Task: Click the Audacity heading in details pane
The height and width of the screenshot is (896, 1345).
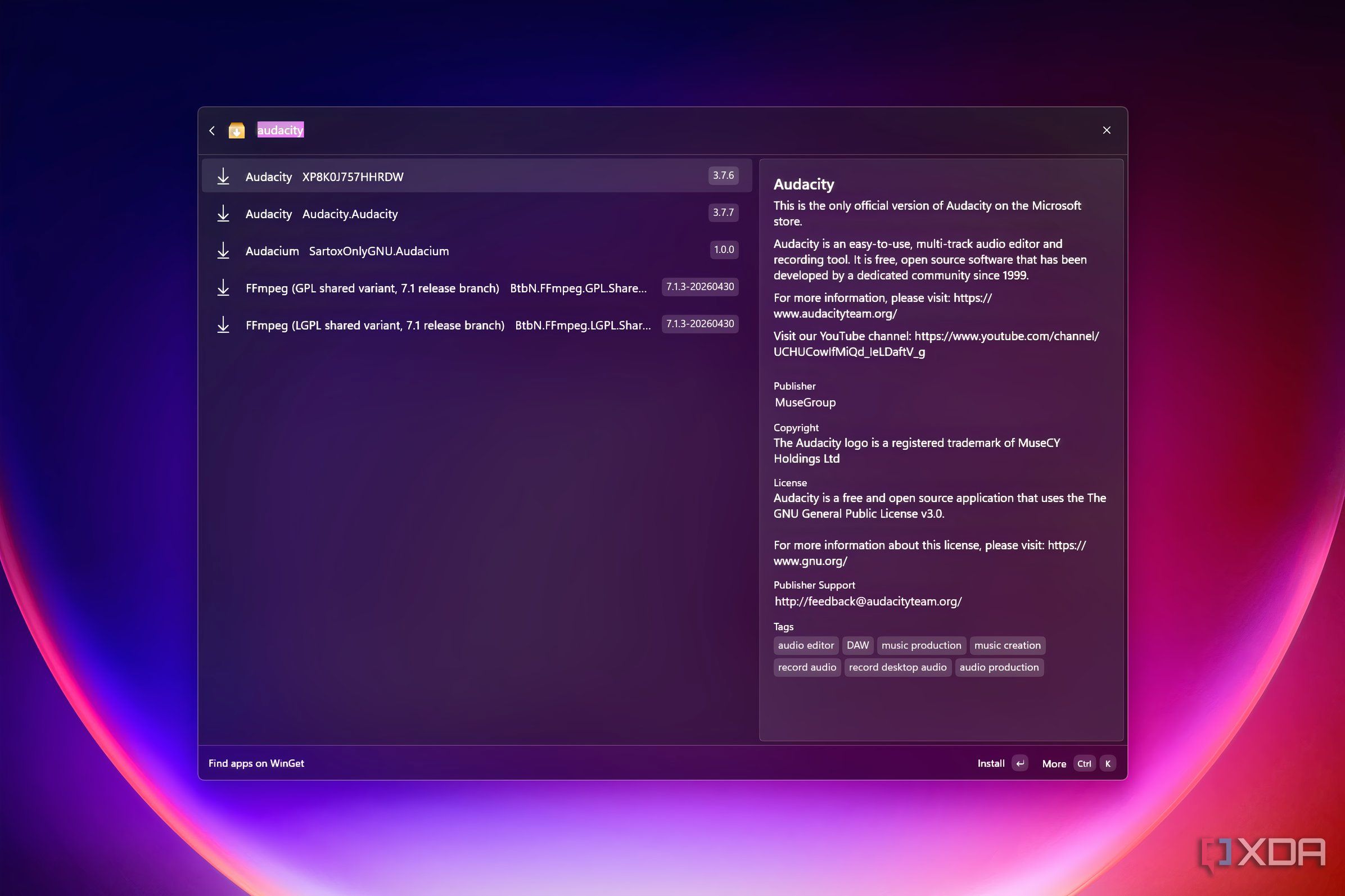Action: pyautogui.click(x=804, y=184)
